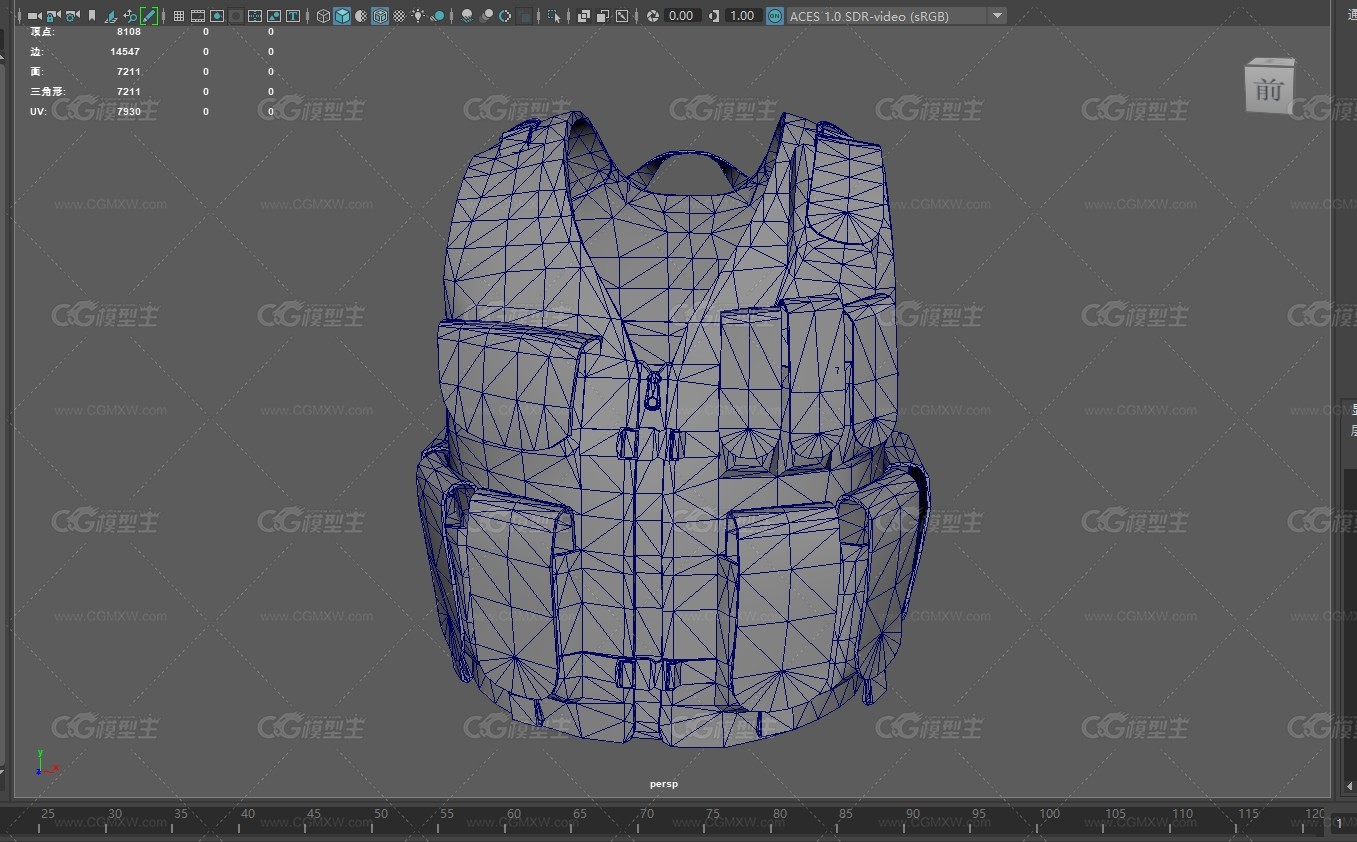Toggle X-Ray display icon
The height and width of the screenshot is (842, 1357).
[583, 16]
